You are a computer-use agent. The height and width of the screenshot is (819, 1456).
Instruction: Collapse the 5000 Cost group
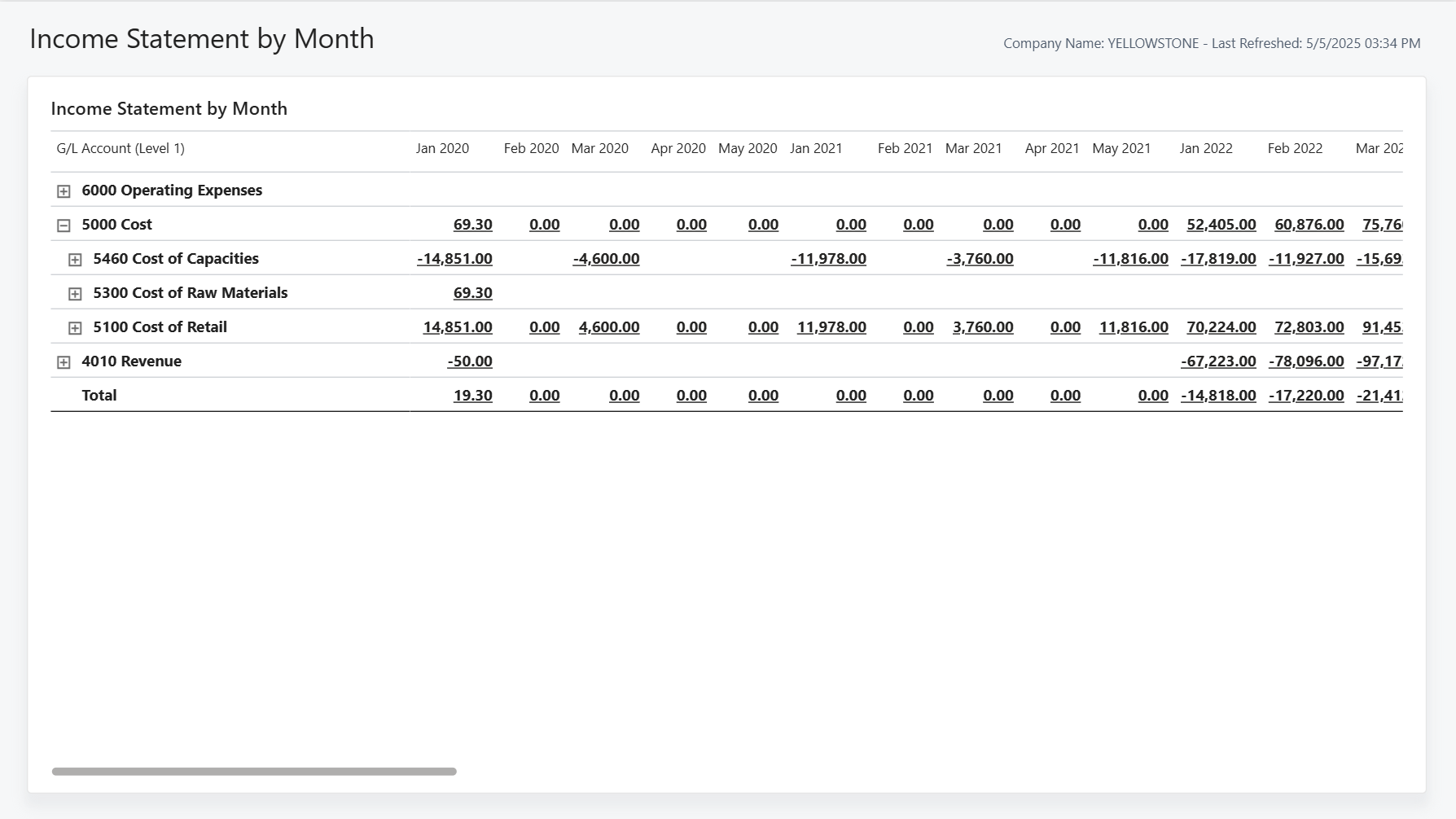tap(64, 226)
